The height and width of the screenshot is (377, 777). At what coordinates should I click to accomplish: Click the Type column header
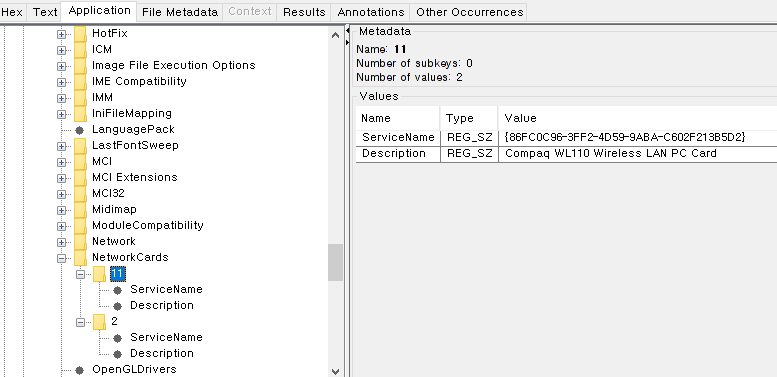469,118
